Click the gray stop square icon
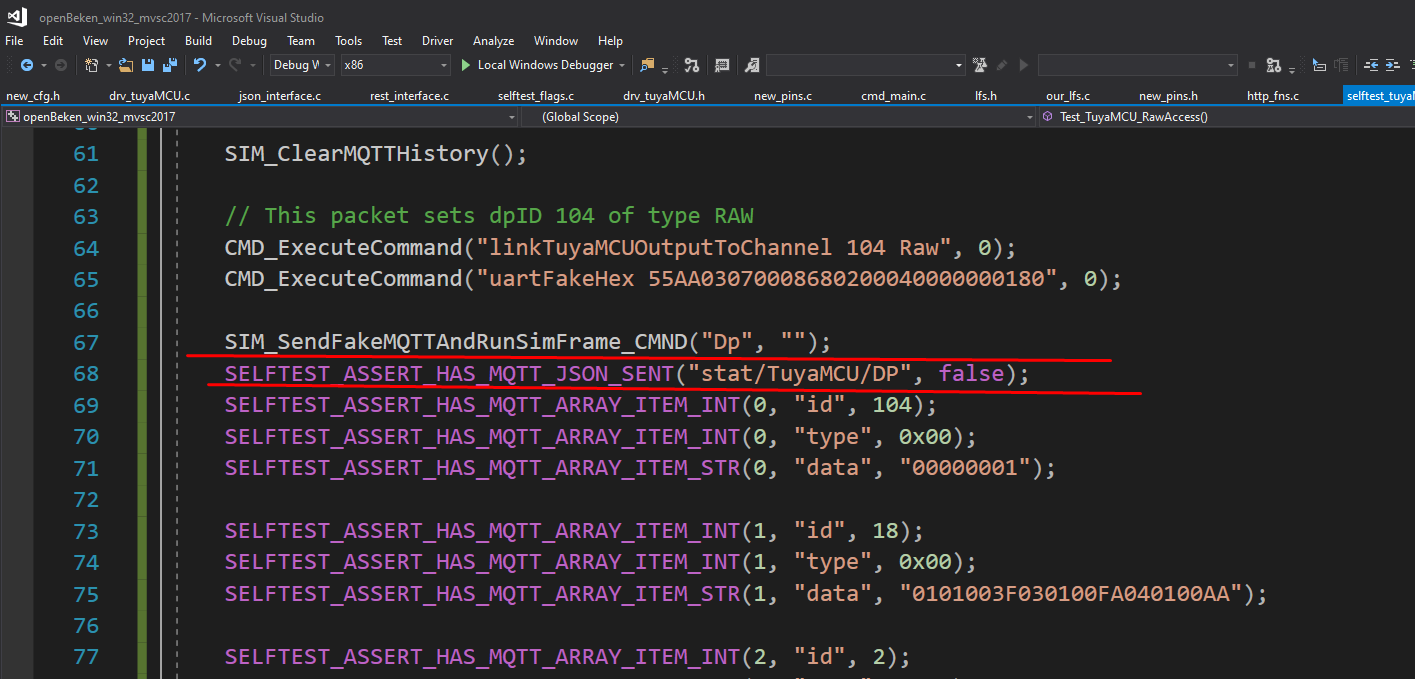Image resolution: width=1415 pixels, height=679 pixels. click(1252, 65)
